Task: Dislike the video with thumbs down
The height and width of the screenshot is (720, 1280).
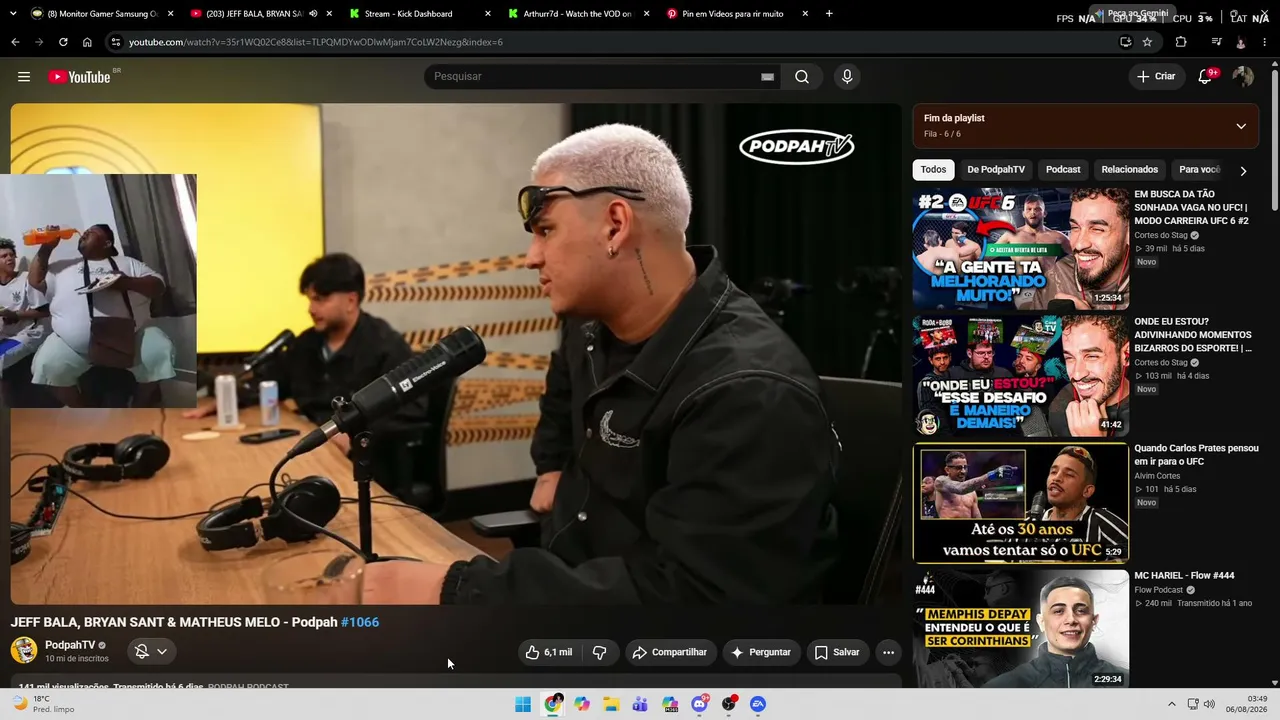Action: click(600, 652)
